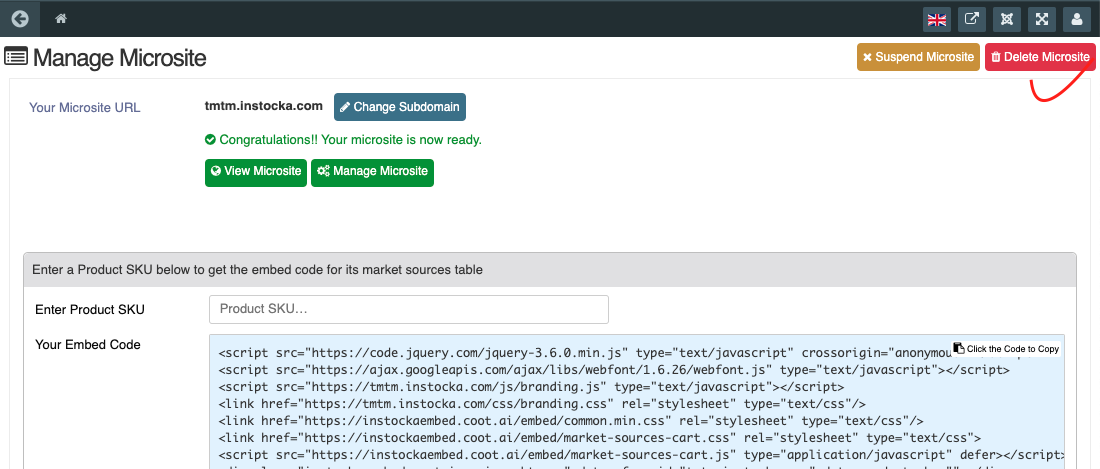Click the Enter Product SKU label

[90, 310]
